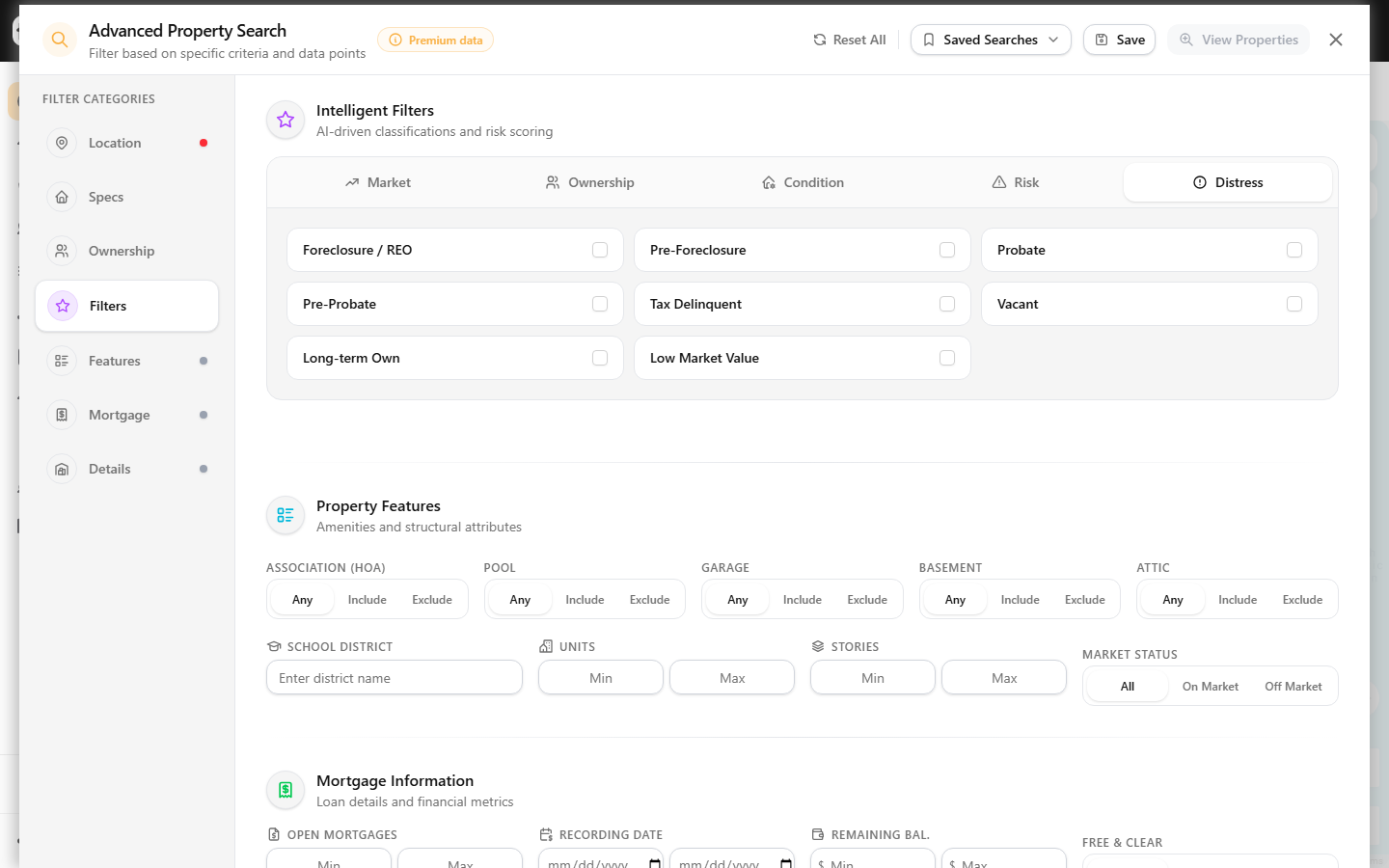Set Pool filter to Include
Image resolution: width=1389 pixels, height=868 pixels.
tap(585, 600)
